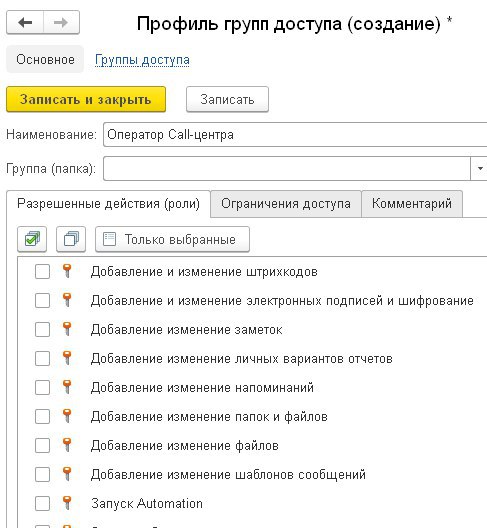Viewport: 487px width, 528px height.
Task: Click key icon beside заметок role
Action: click(67, 329)
